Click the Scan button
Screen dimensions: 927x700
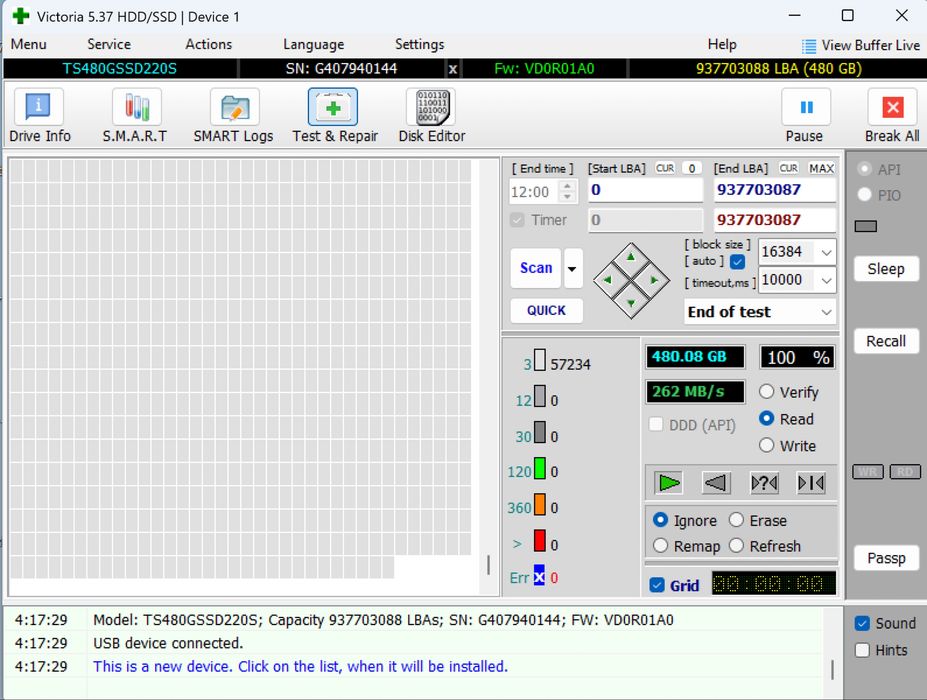536,268
